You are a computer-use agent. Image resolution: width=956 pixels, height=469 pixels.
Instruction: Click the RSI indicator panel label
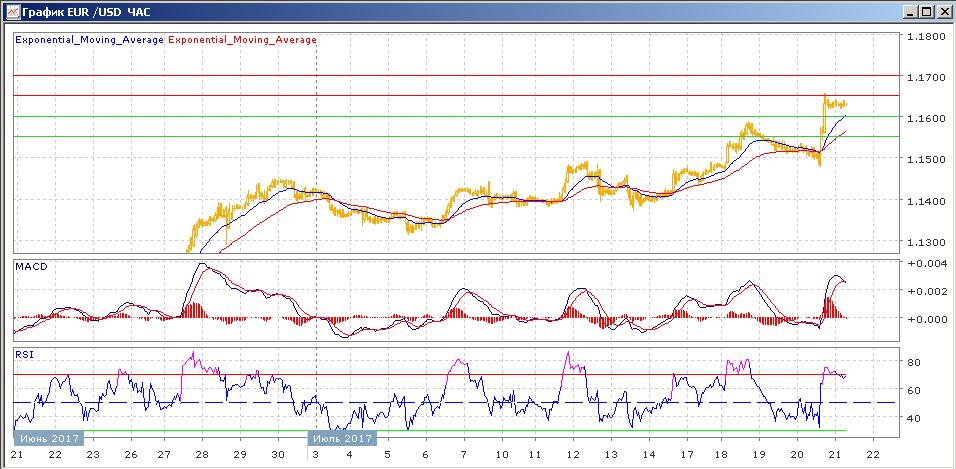click(24, 353)
